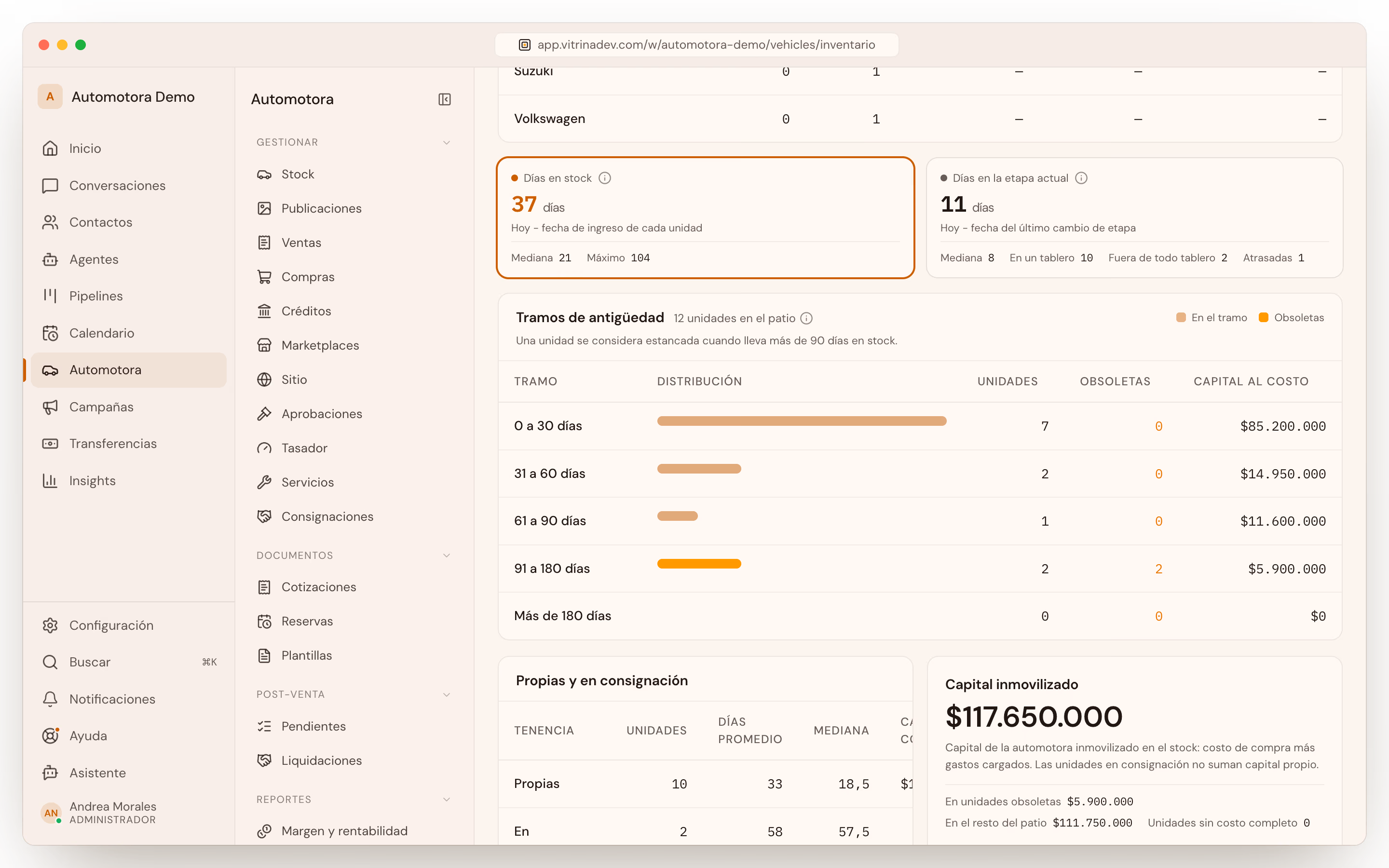Click the Servicios wrench icon

pyautogui.click(x=264, y=482)
